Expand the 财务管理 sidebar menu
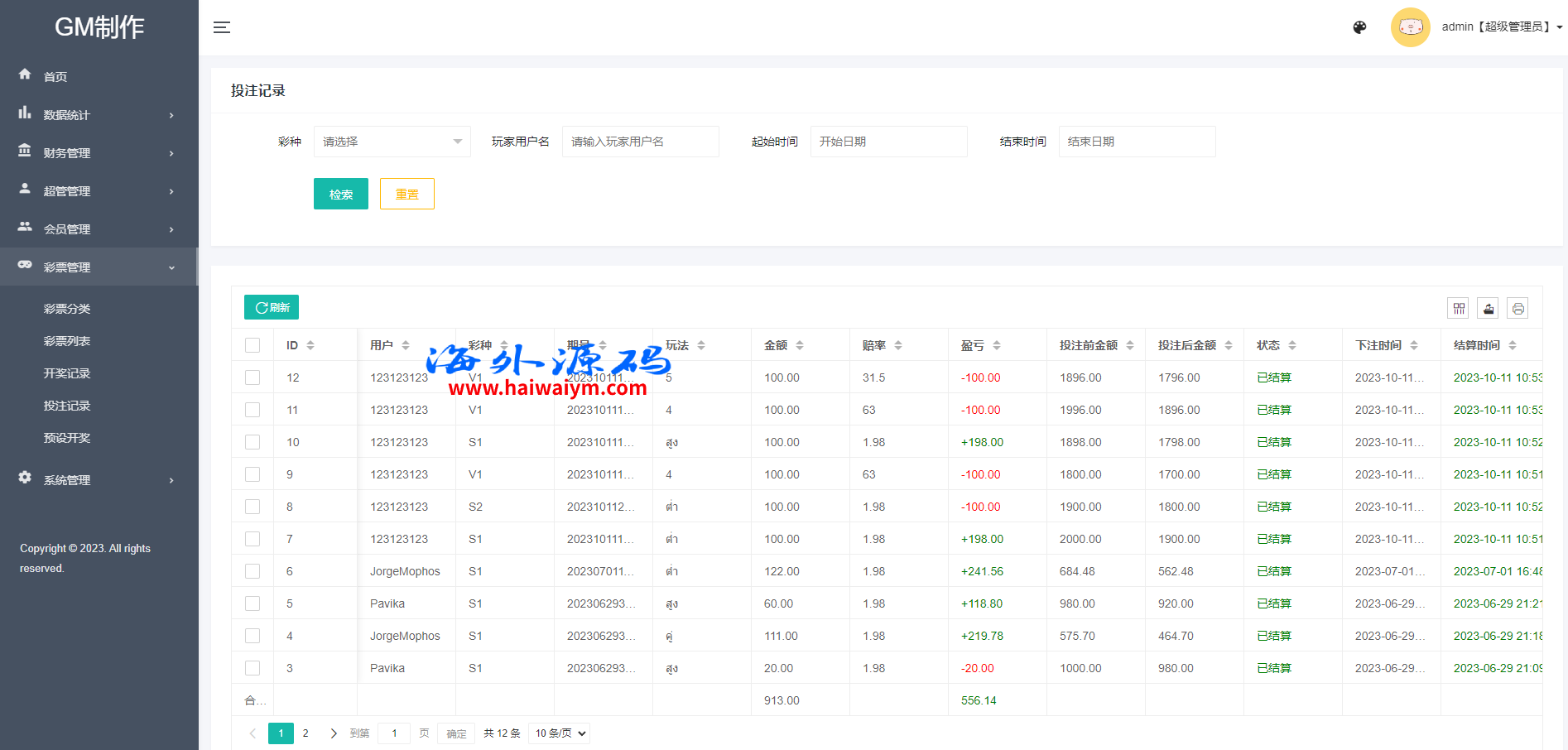 tap(98, 153)
